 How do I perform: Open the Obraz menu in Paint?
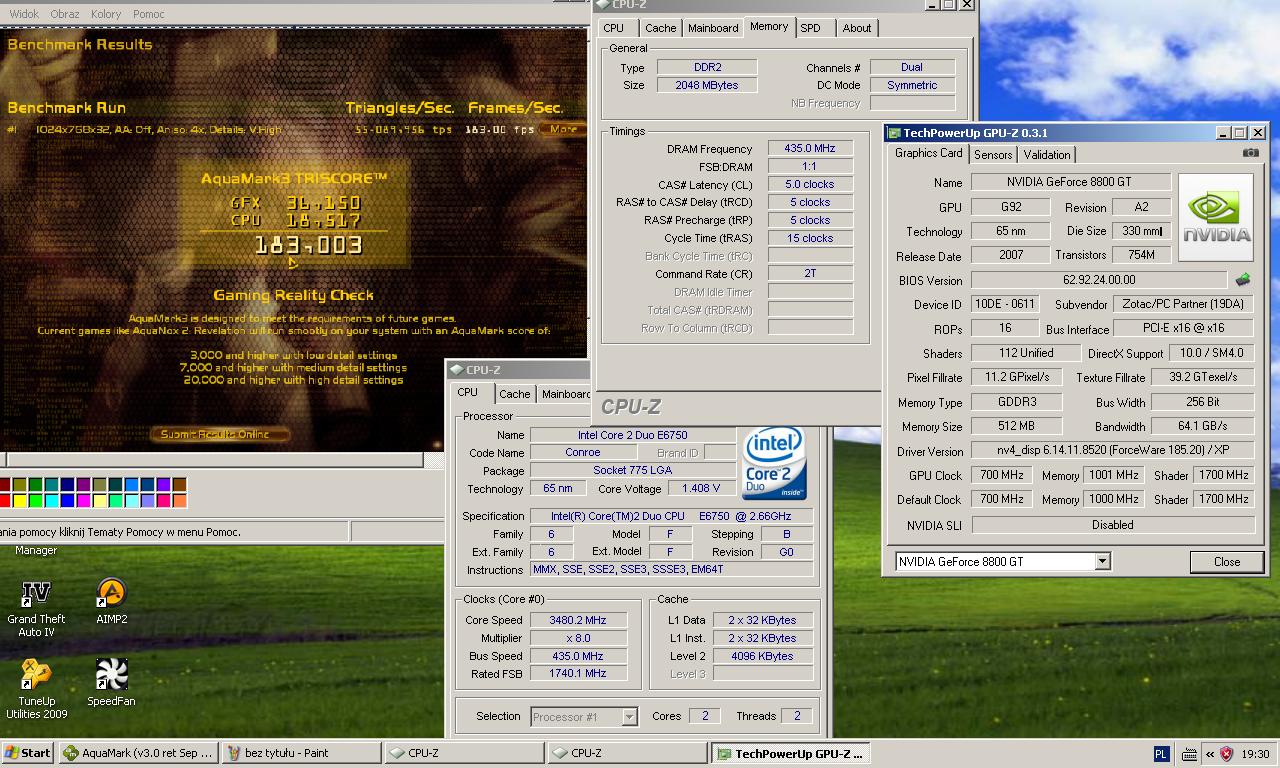tap(65, 14)
